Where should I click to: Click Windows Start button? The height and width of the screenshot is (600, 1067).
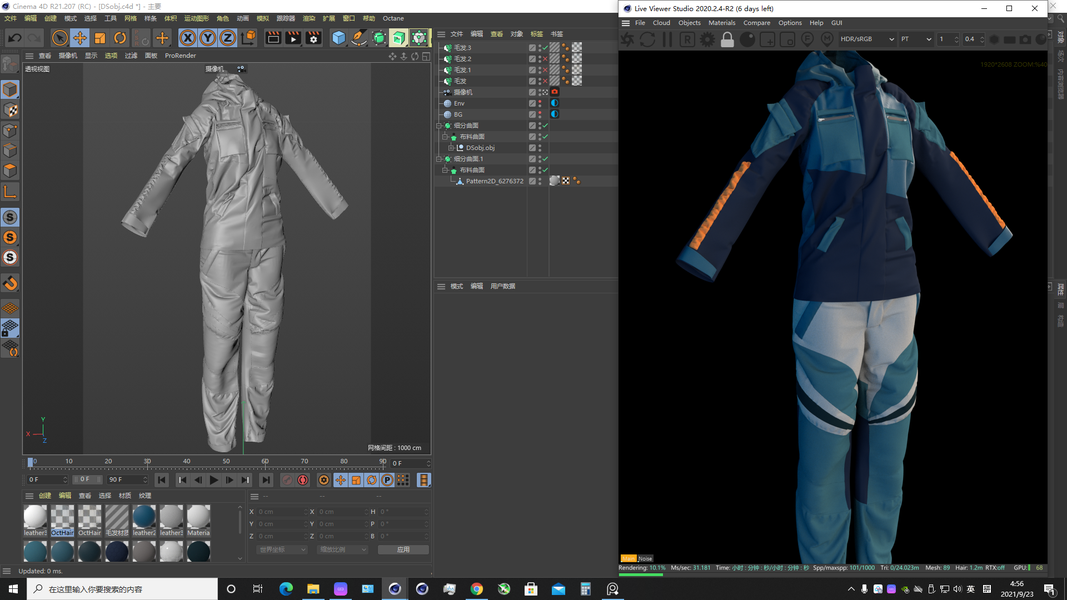click(x=13, y=589)
